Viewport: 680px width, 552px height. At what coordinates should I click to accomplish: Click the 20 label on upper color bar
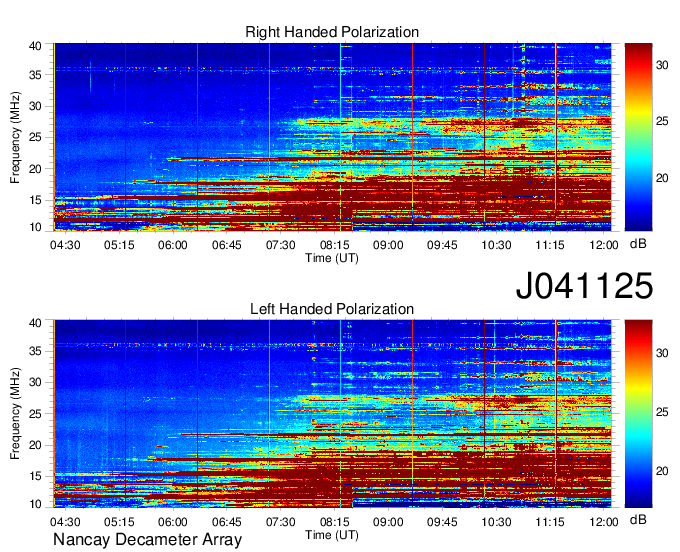coord(662,178)
